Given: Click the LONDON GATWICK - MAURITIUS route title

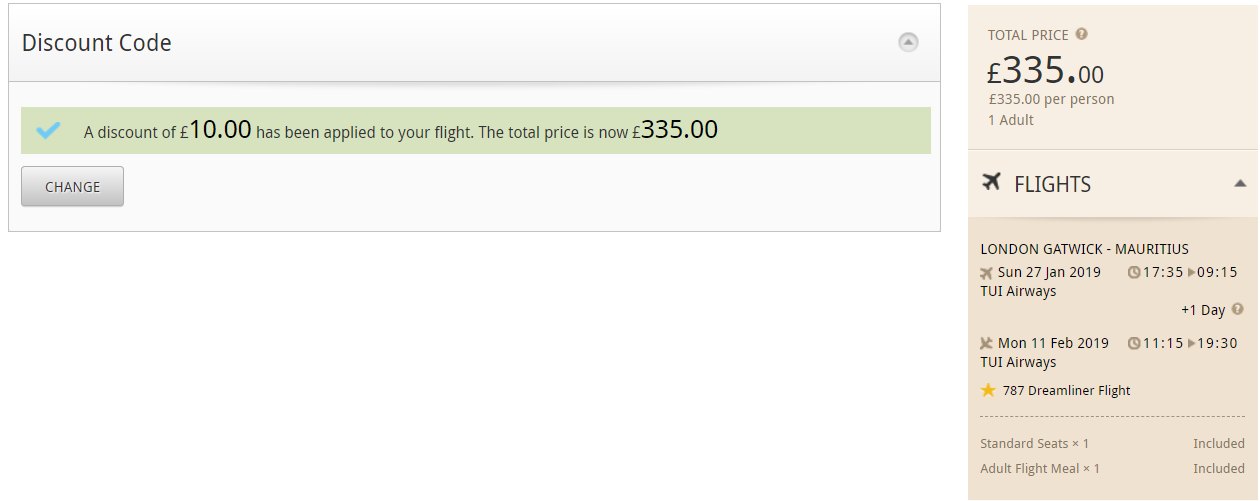Looking at the screenshot, I should [1084, 249].
